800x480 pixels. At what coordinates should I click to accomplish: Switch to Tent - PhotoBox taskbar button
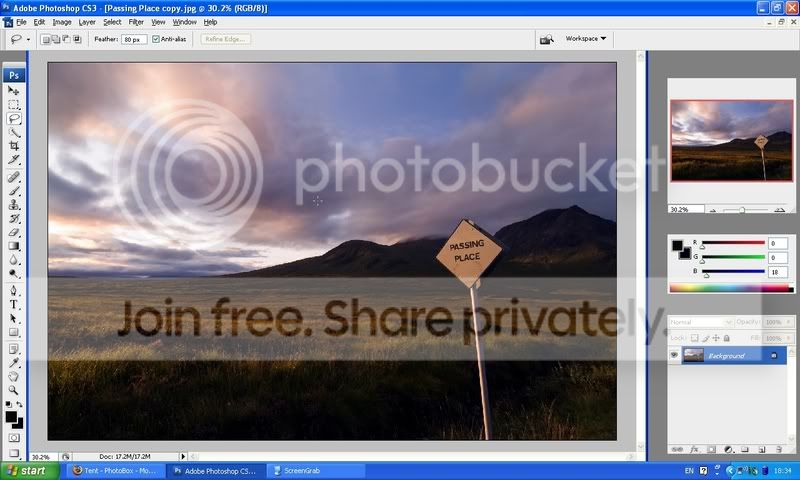(x=113, y=470)
